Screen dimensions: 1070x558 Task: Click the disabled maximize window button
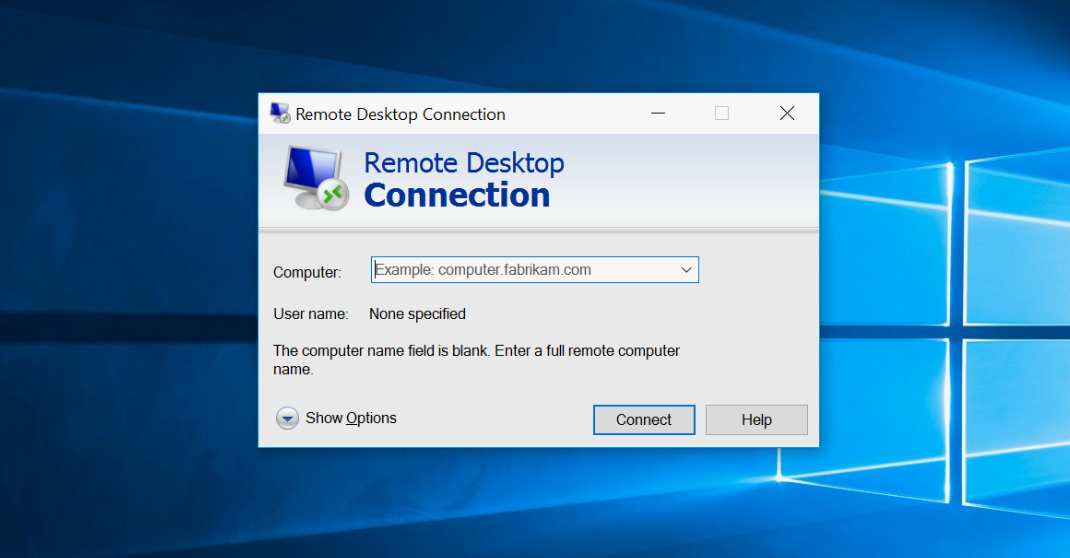[x=722, y=113]
